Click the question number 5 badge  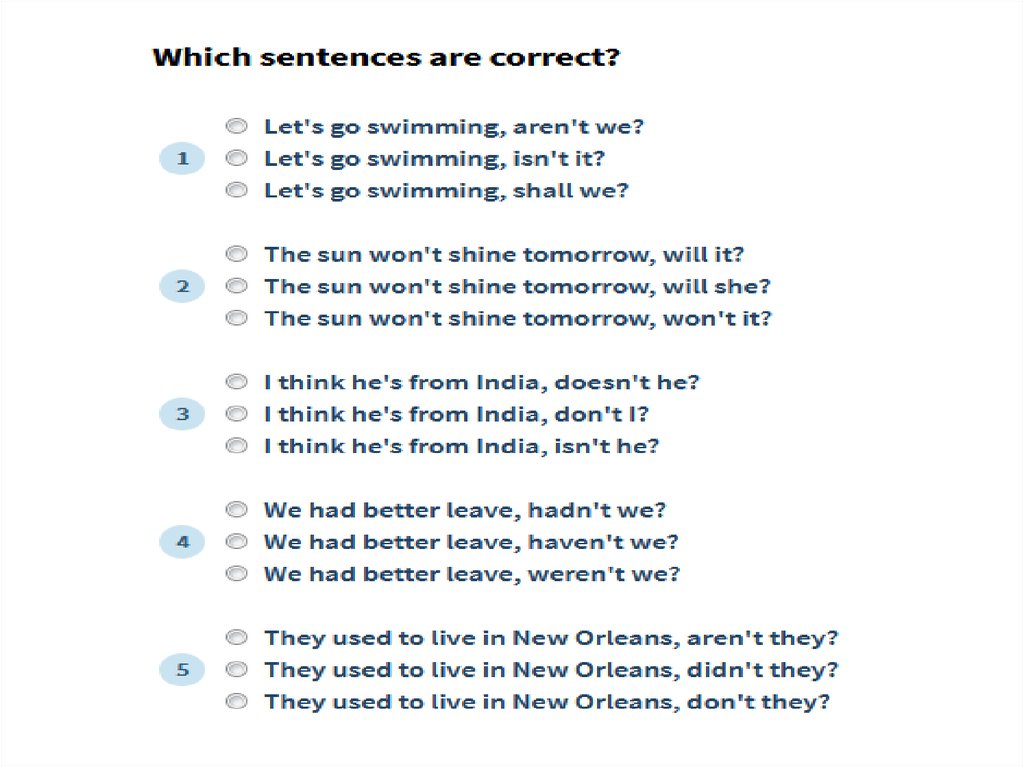(x=182, y=671)
